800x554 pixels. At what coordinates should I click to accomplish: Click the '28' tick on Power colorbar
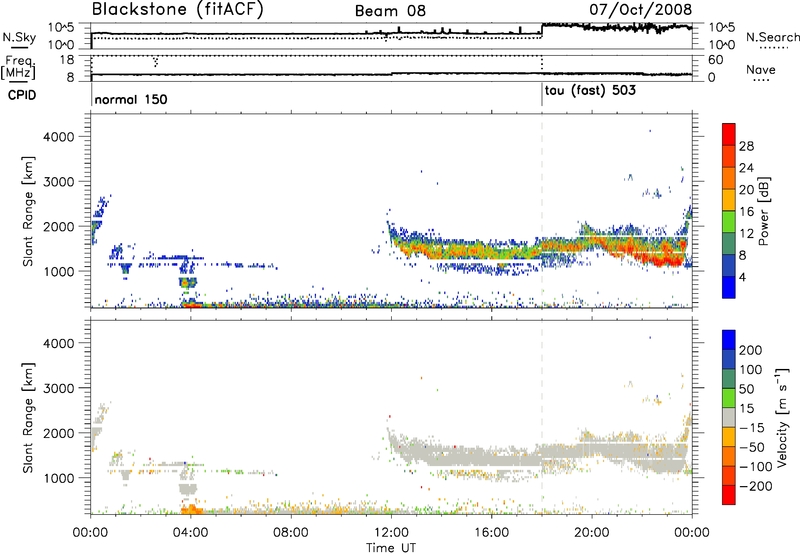746,146
